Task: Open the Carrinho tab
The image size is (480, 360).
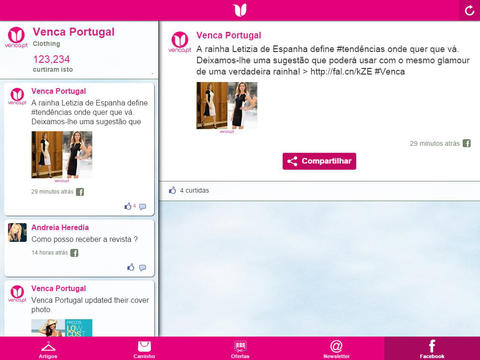Action: point(144,349)
